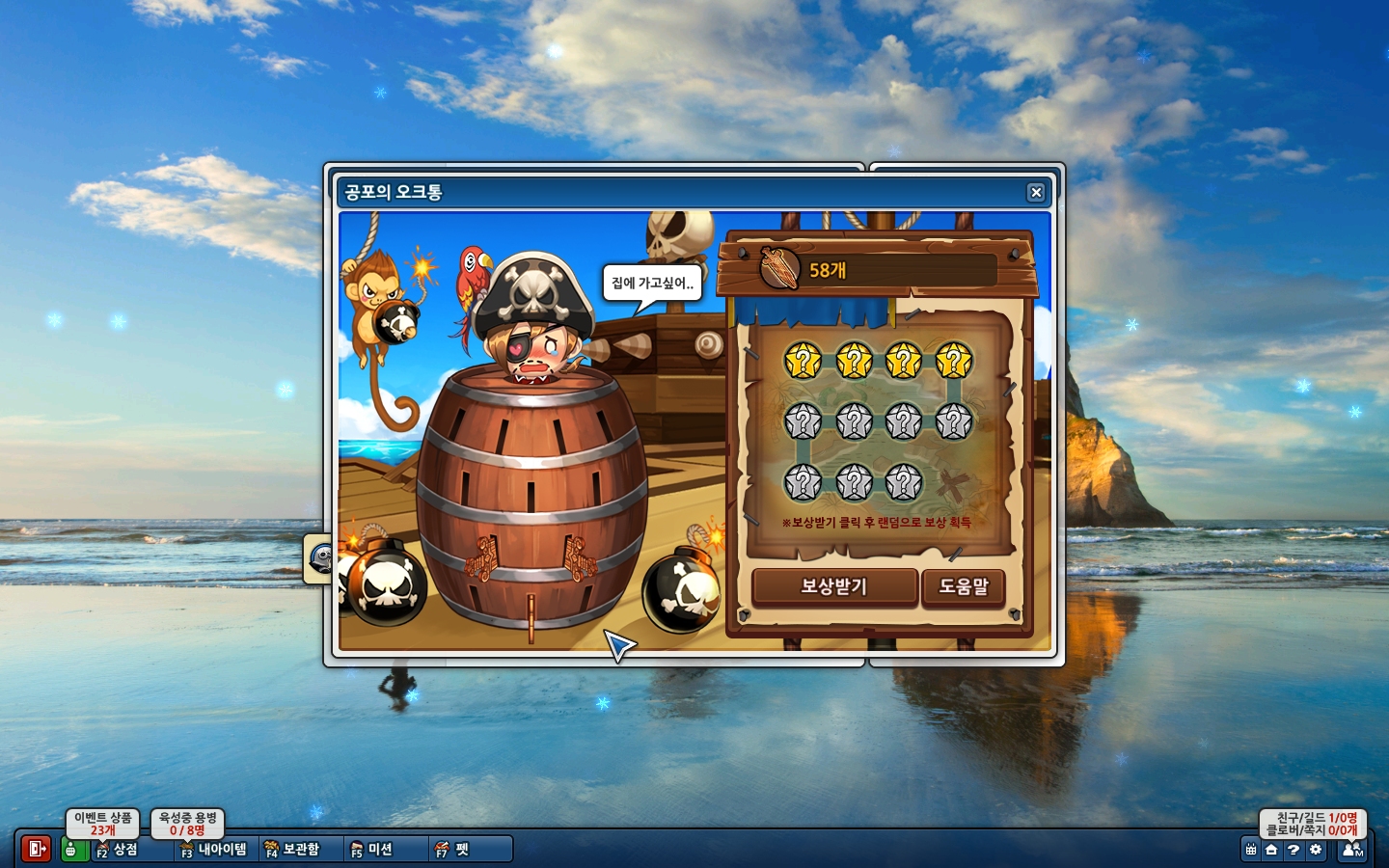Viewport: 1389px width, 868px height.
Task: Click the 도움말 help button
Action: tap(963, 586)
